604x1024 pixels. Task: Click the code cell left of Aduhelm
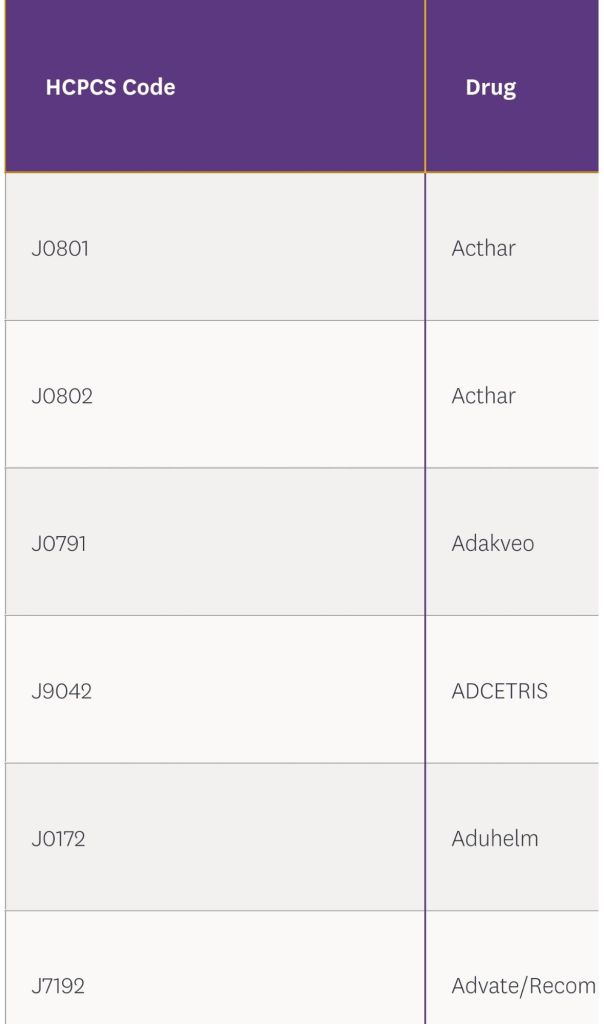point(59,838)
